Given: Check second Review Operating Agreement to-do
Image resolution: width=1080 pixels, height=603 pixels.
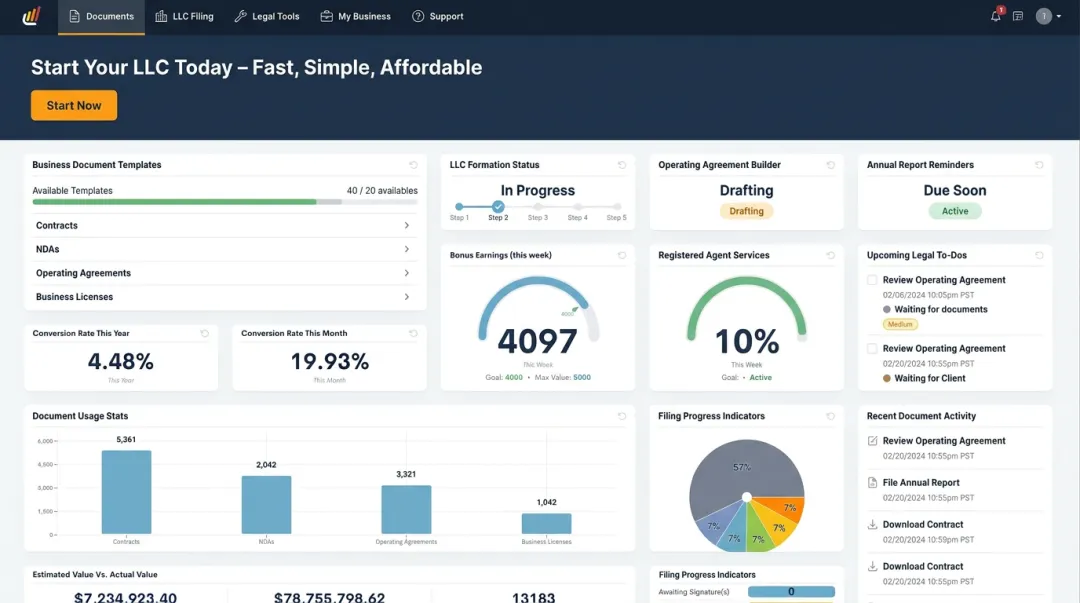Looking at the screenshot, I should click(x=872, y=349).
